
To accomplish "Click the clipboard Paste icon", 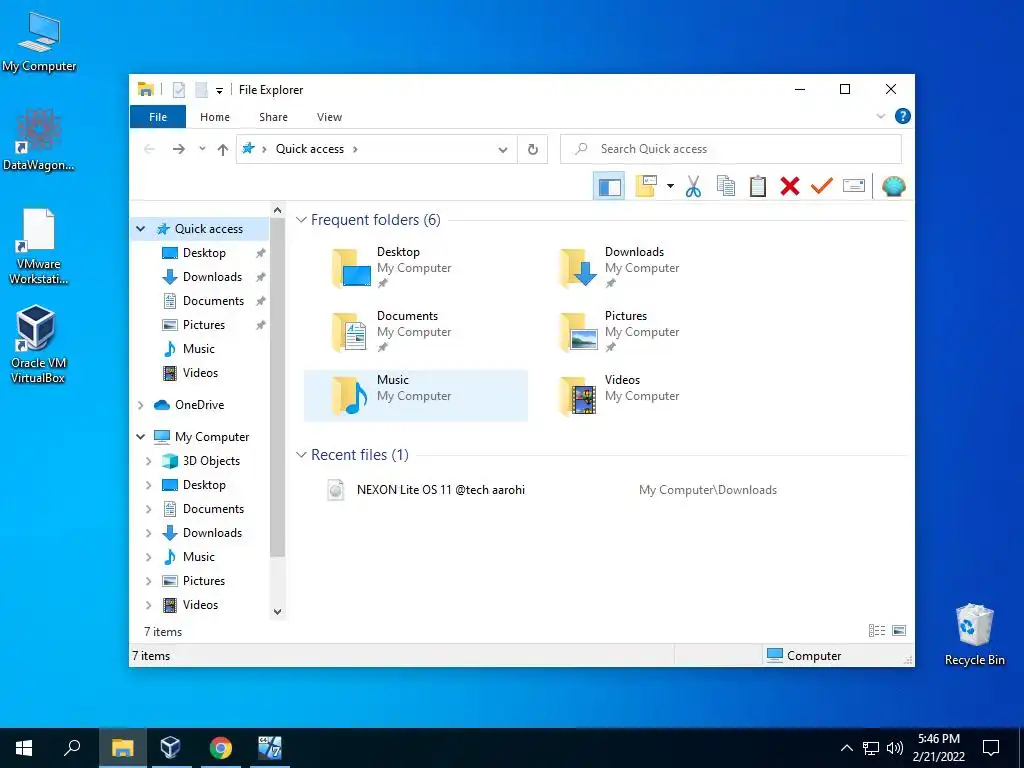I will click(758, 186).
